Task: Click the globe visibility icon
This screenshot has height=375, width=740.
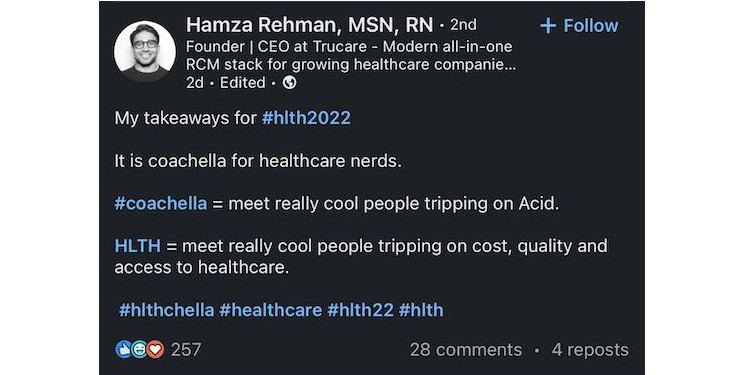Action: [x=289, y=83]
